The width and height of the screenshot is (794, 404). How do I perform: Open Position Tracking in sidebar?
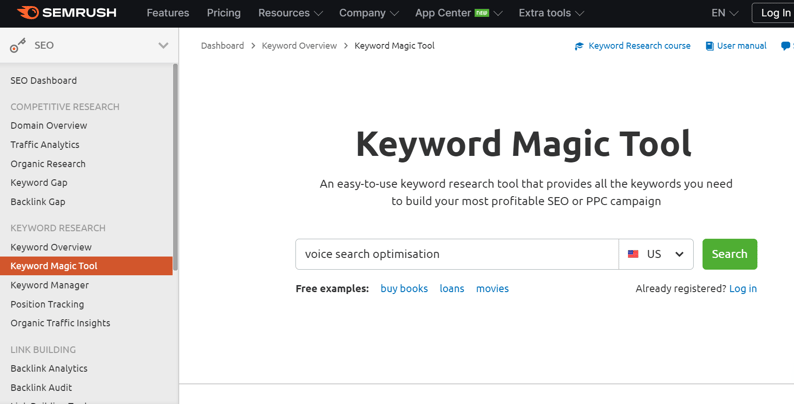click(x=47, y=304)
